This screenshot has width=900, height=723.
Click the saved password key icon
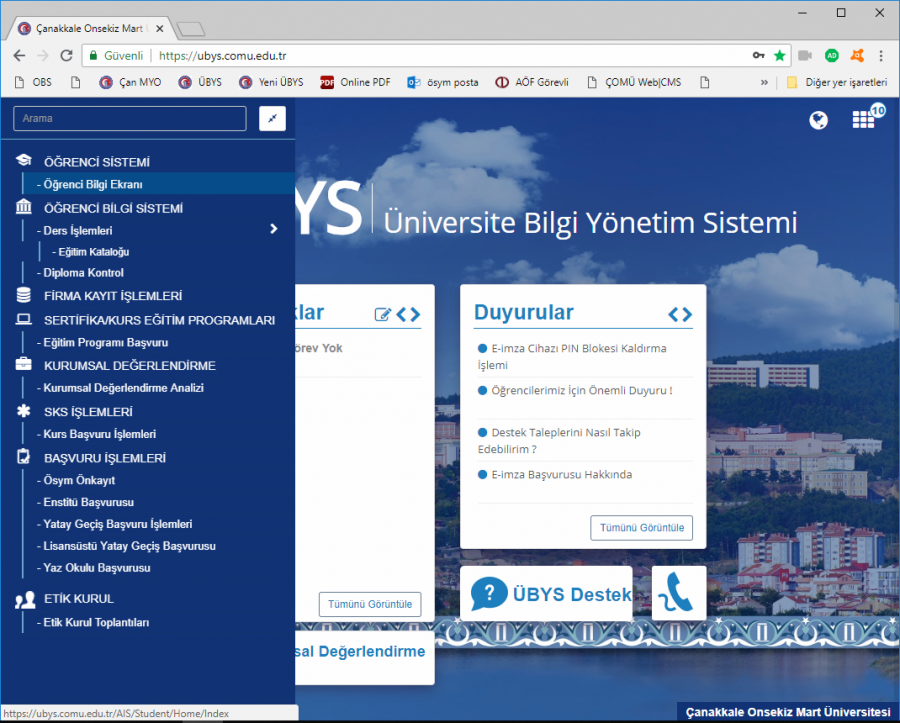coord(759,56)
